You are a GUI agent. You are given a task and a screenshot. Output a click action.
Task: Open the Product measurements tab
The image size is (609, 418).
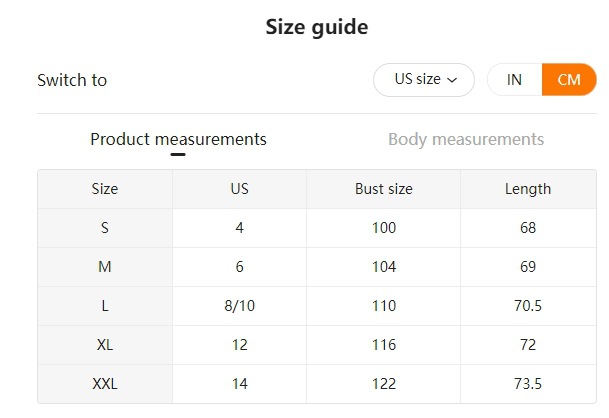point(178,139)
